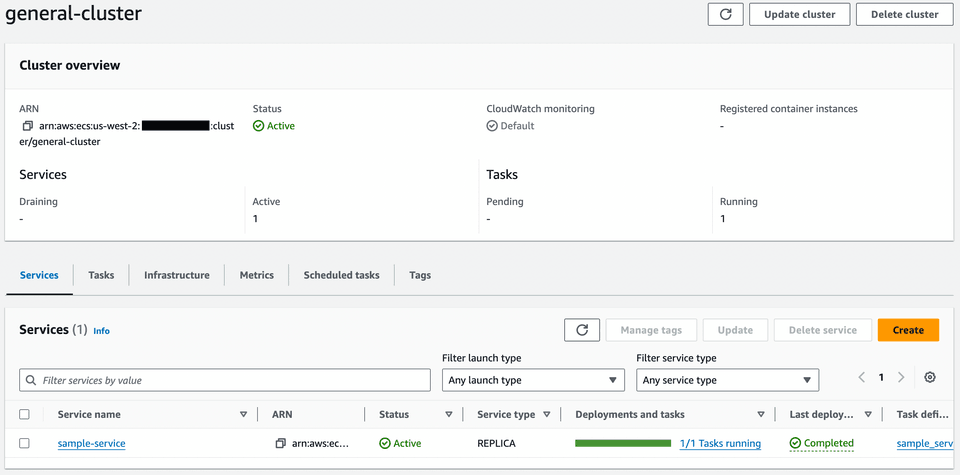Go to the next services page
The height and width of the screenshot is (475, 960).
coord(901,377)
